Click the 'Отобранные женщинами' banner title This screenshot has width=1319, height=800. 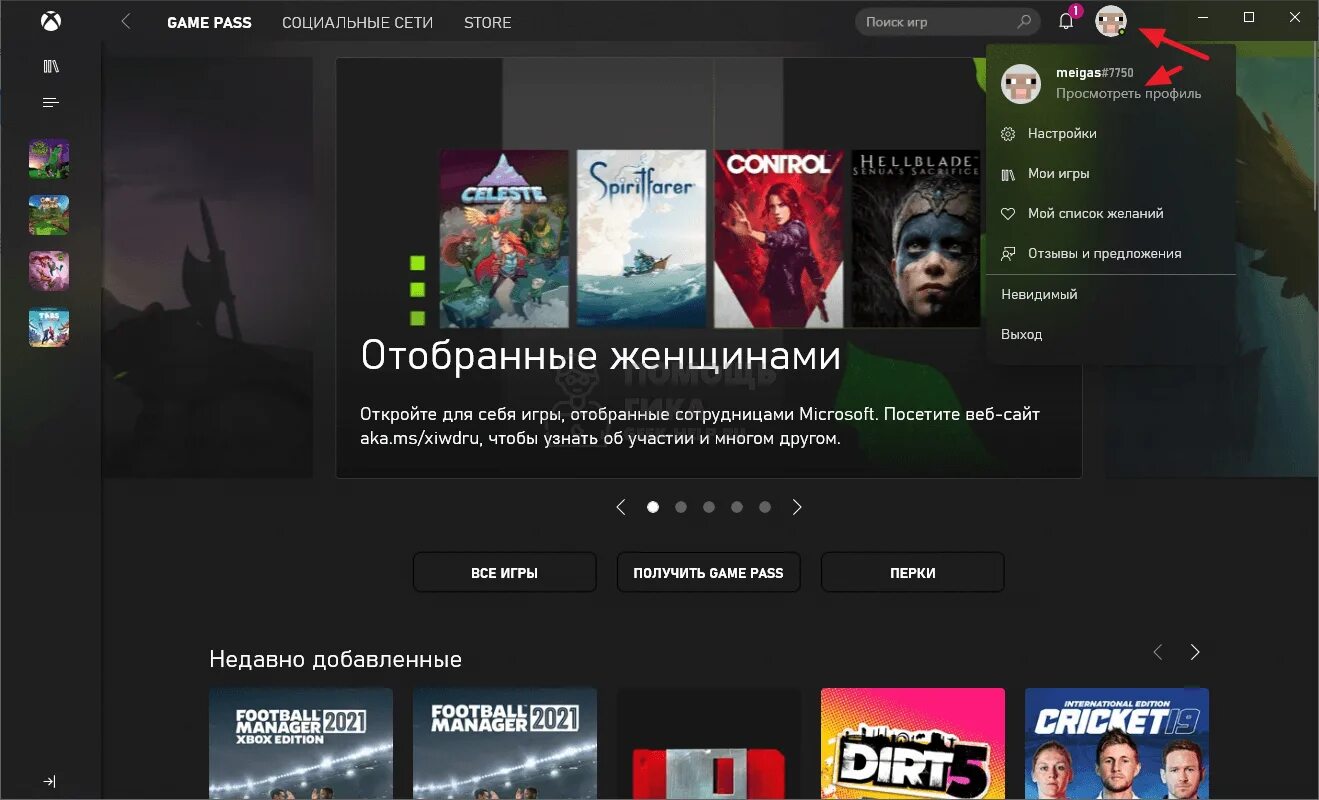coord(601,355)
